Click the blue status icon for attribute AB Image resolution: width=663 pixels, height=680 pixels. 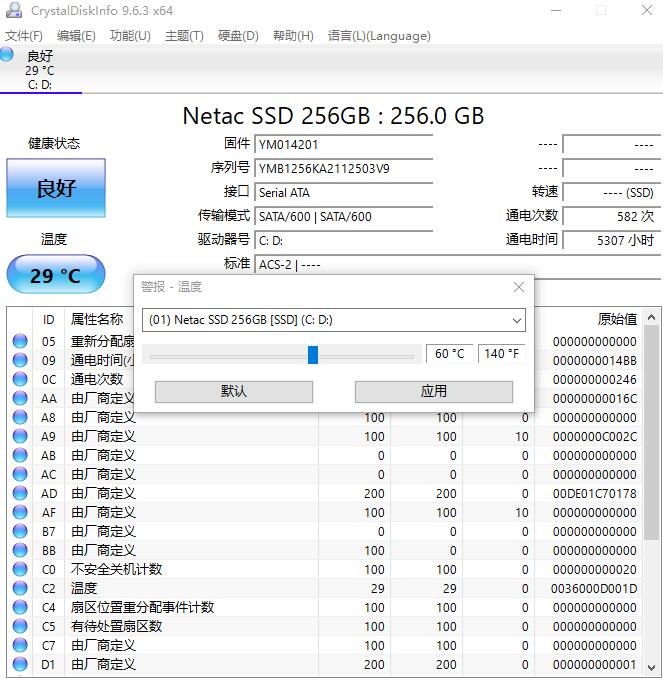click(x=20, y=455)
